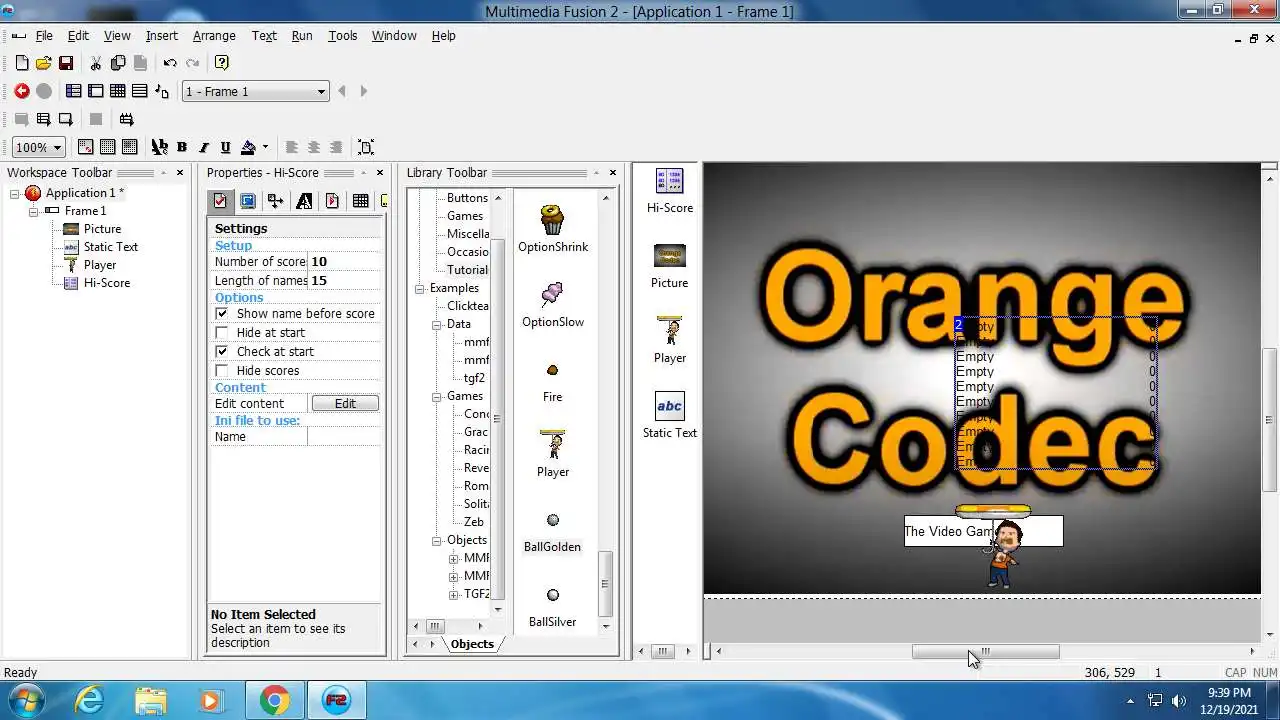Open the context help icon
Screen dimensions: 1280x720
tap(222, 63)
